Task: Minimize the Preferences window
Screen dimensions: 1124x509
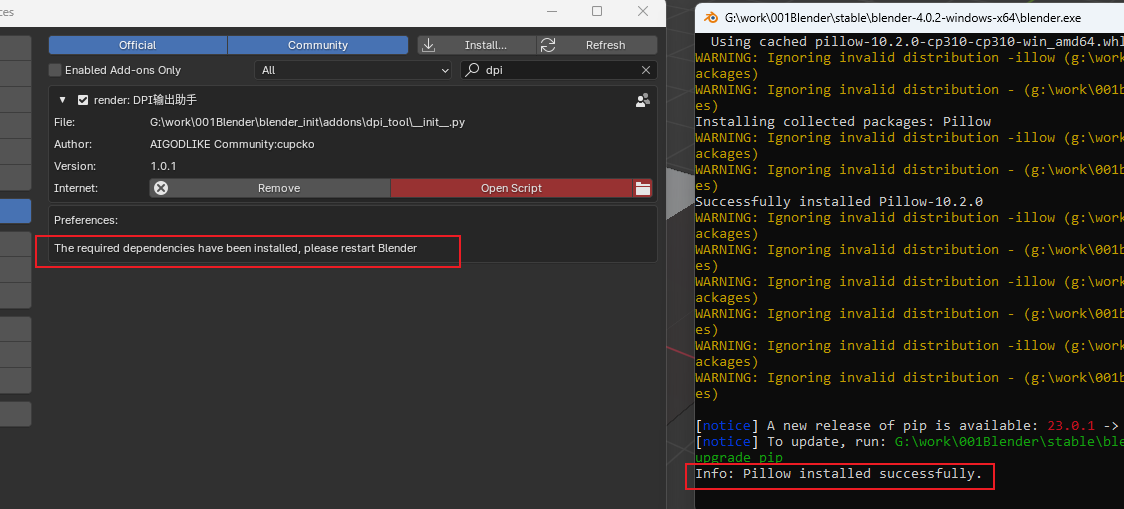Action: [551, 11]
